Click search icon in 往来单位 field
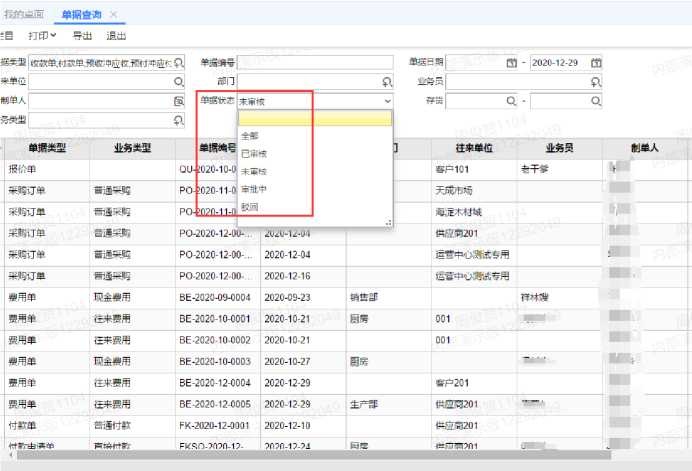 point(178,82)
